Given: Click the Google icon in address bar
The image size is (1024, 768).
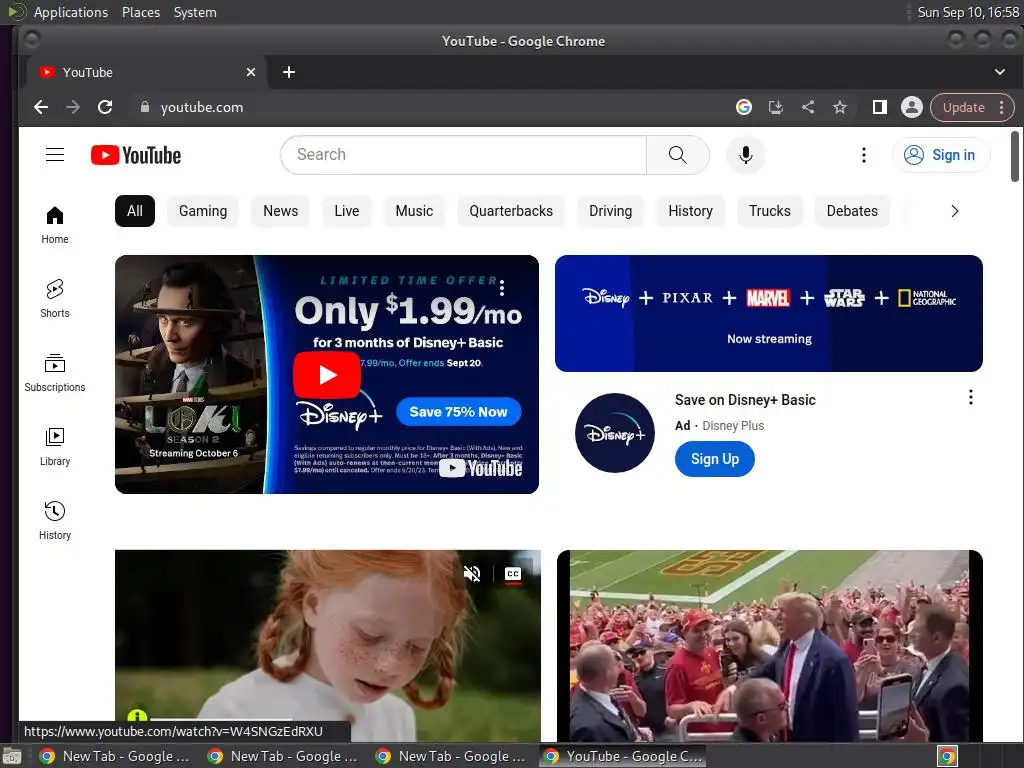Looking at the screenshot, I should tap(743, 107).
